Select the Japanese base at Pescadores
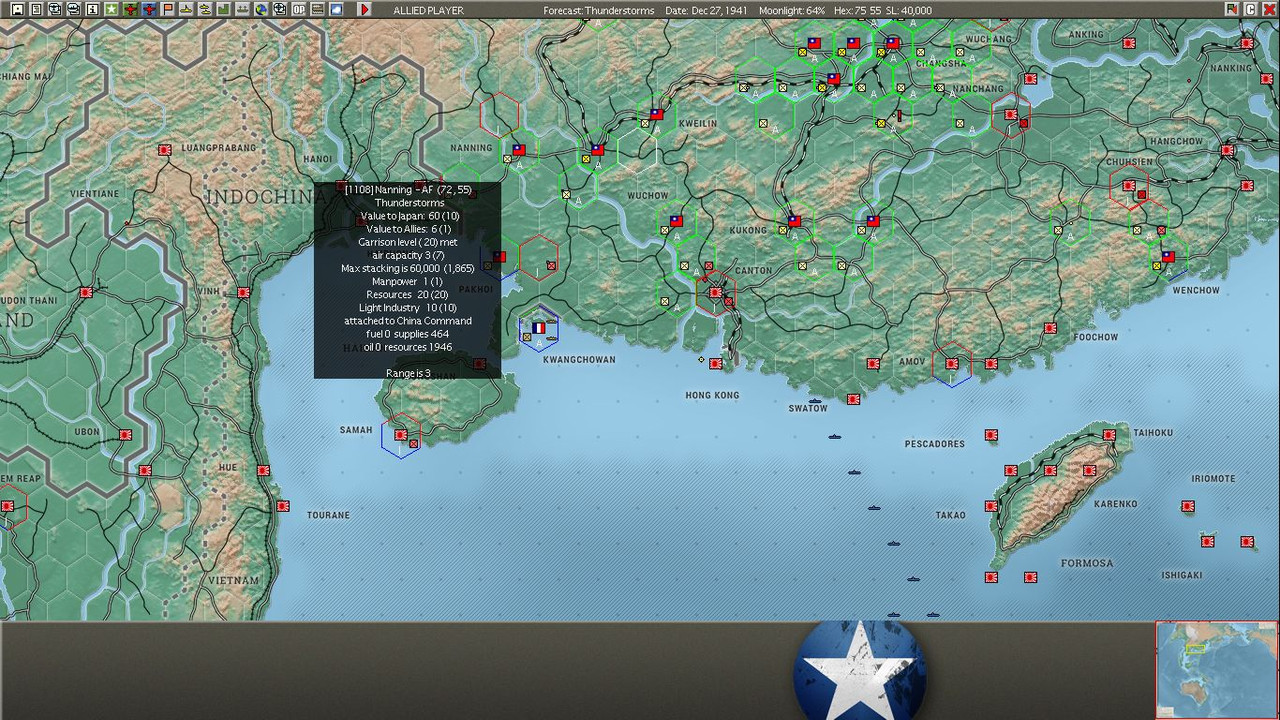 pyautogui.click(x=991, y=435)
